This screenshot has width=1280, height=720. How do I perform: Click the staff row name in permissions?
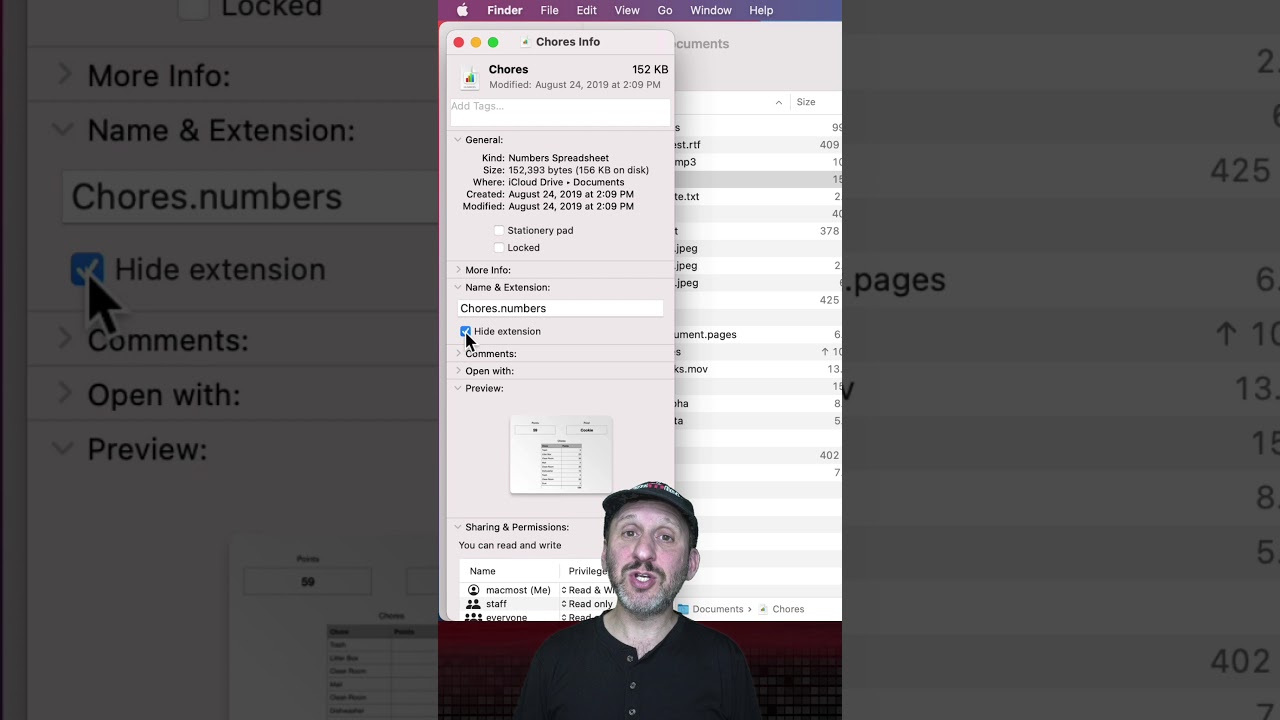click(496, 604)
